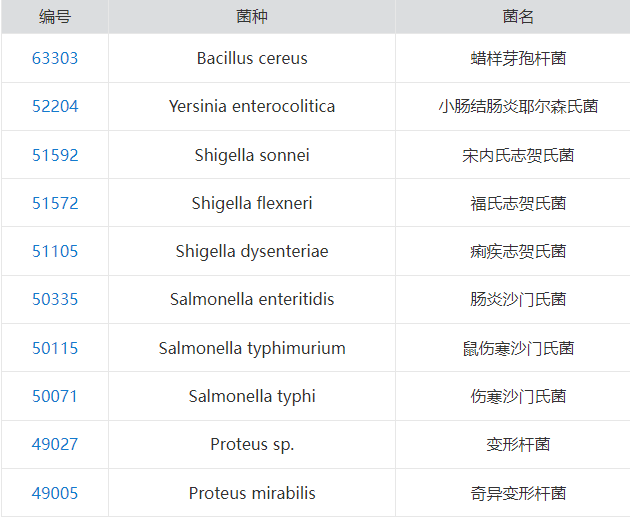
Task: Open strain number 51592 link
Action: coord(55,155)
